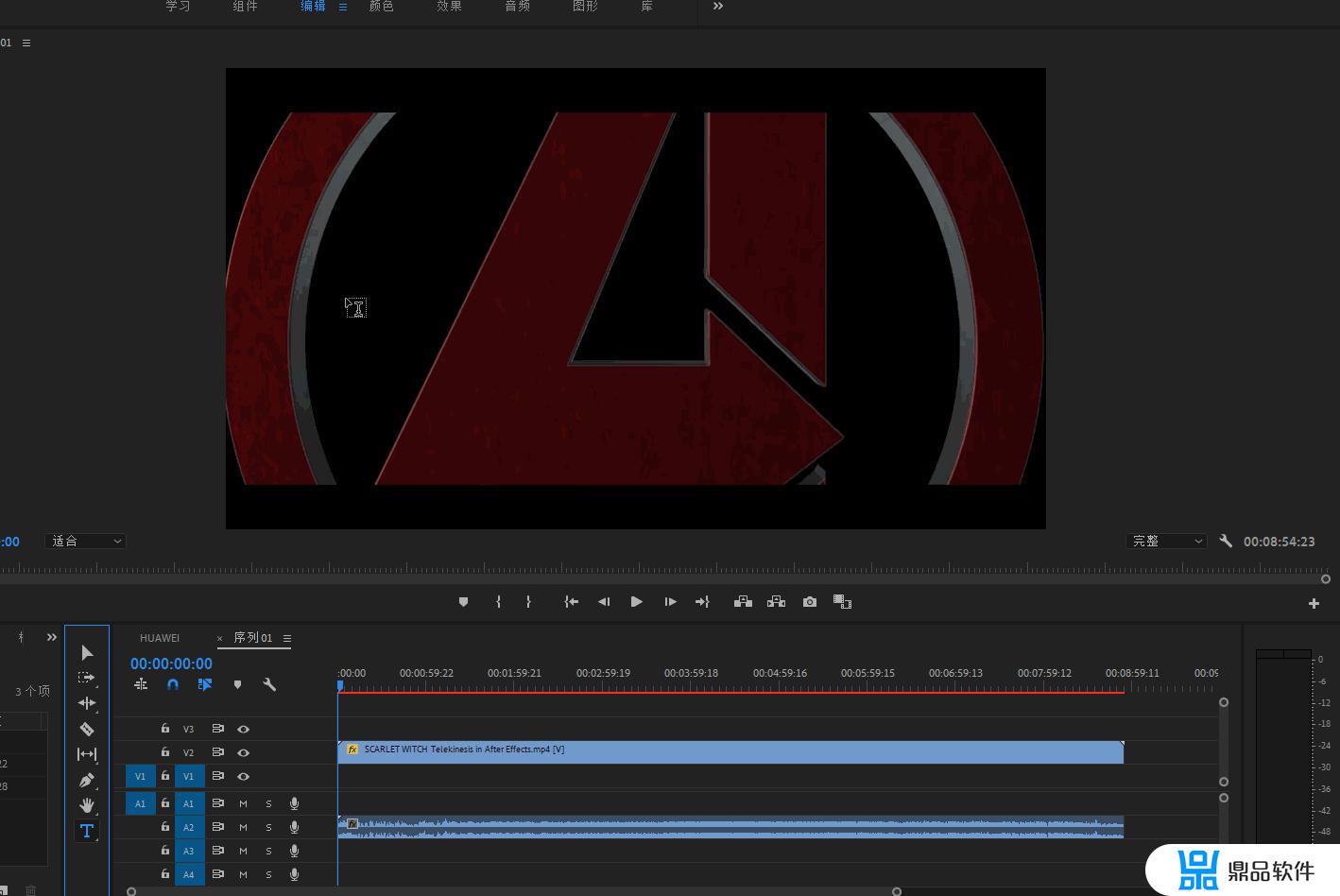Solo audio track A2
1340x896 pixels.
point(268,827)
